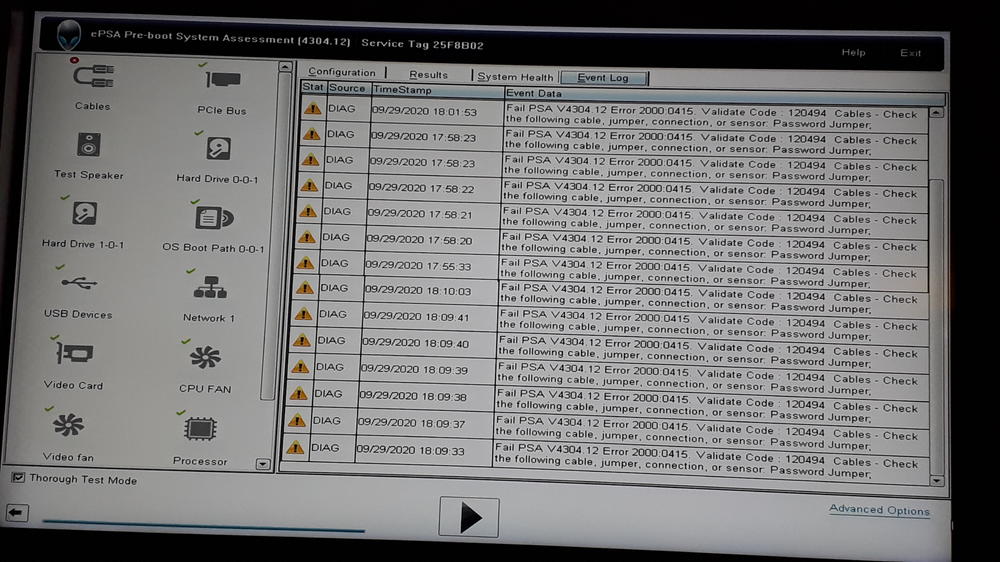The width and height of the screenshot is (1000, 562).
Task: Switch to the Configuration tab
Action: tap(341, 73)
